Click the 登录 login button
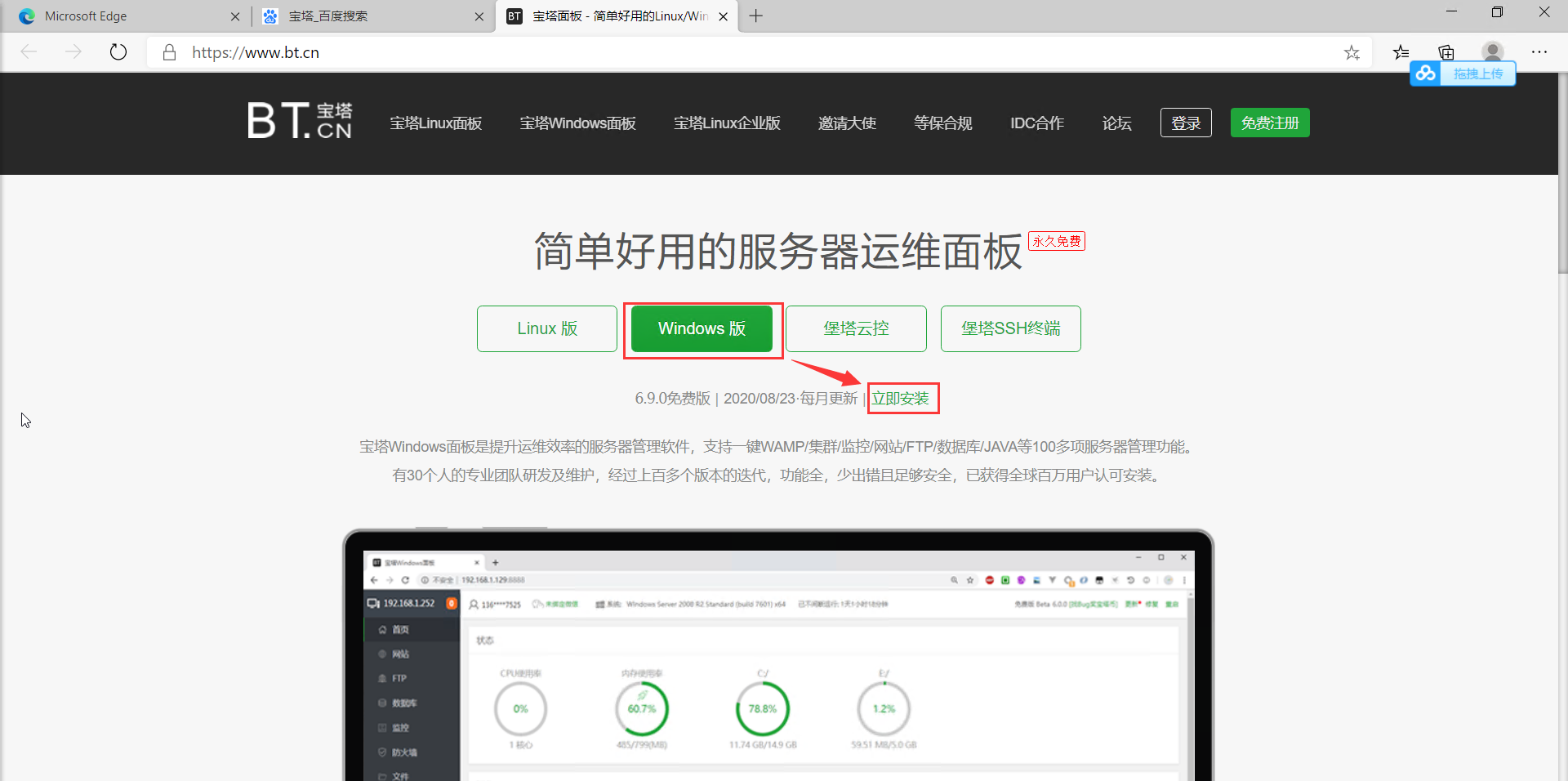This screenshot has width=1568, height=781. pos(1186,123)
